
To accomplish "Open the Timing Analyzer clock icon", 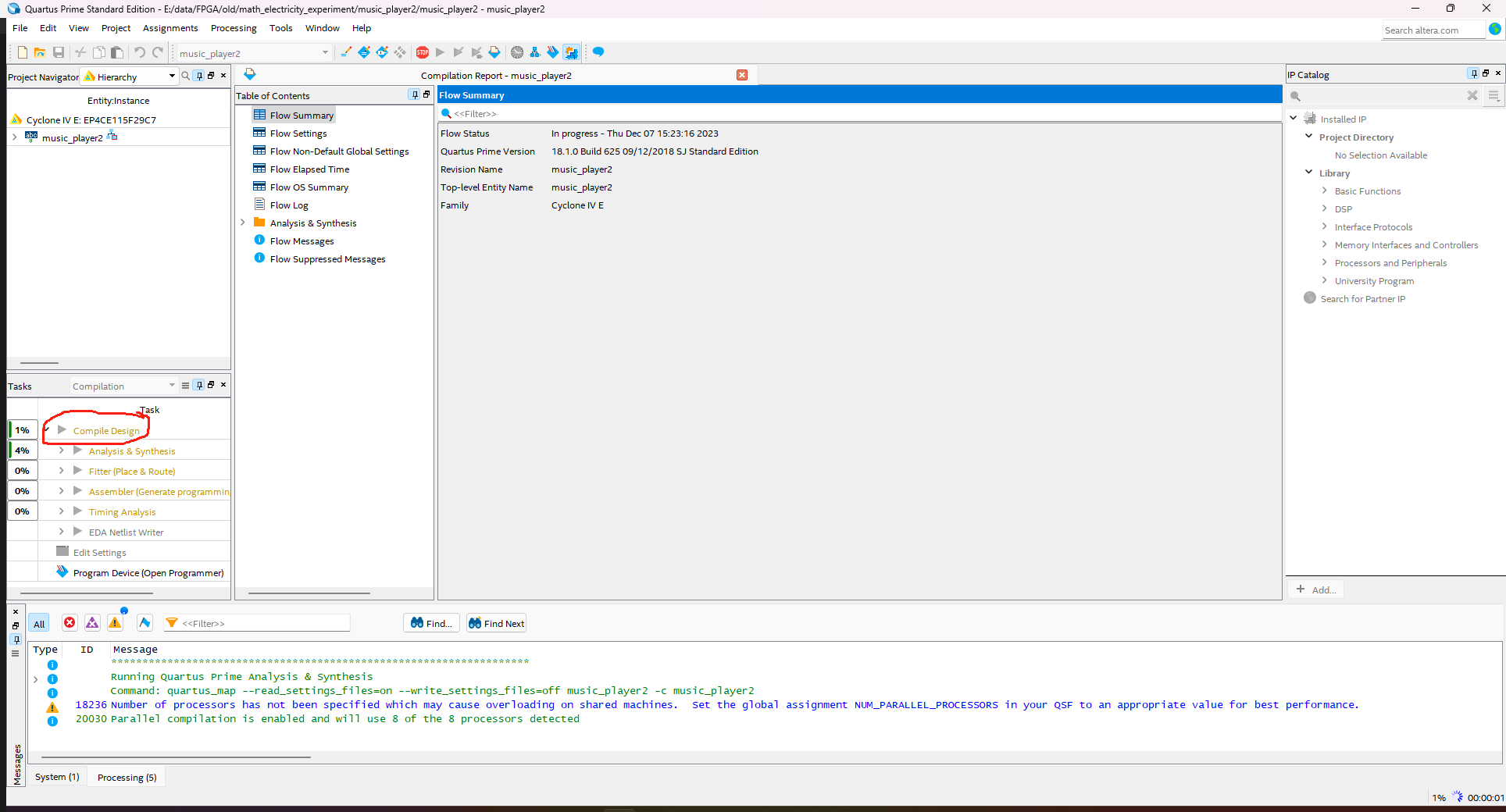I will [517, 52].
